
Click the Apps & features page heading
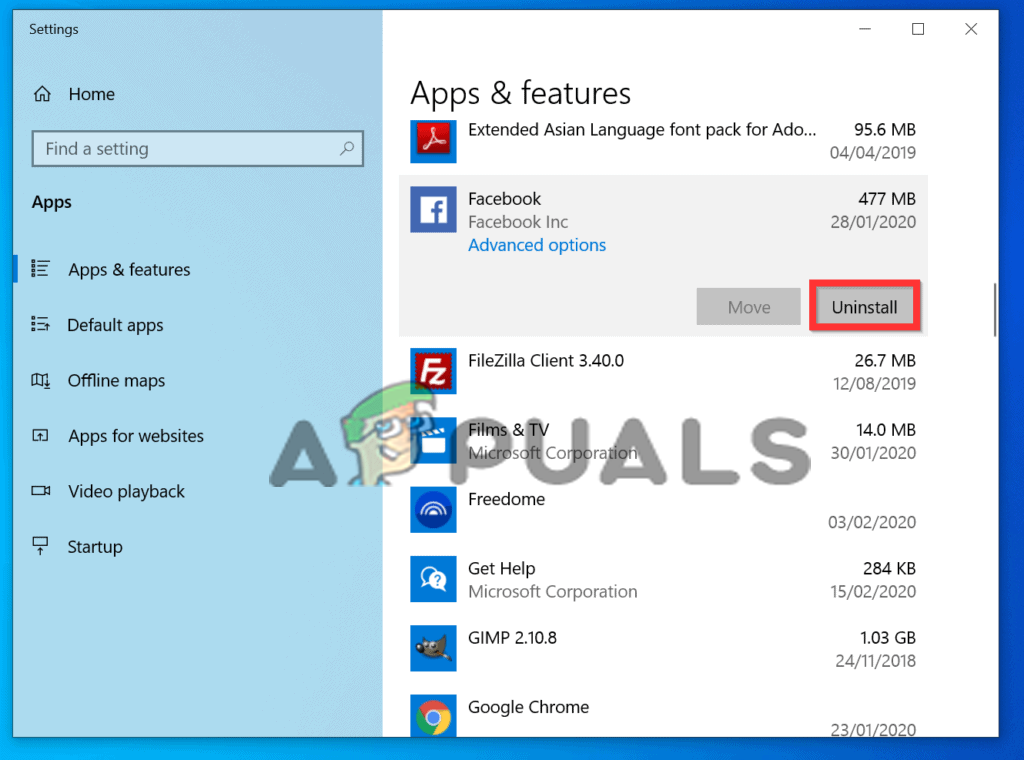point(520,93)
